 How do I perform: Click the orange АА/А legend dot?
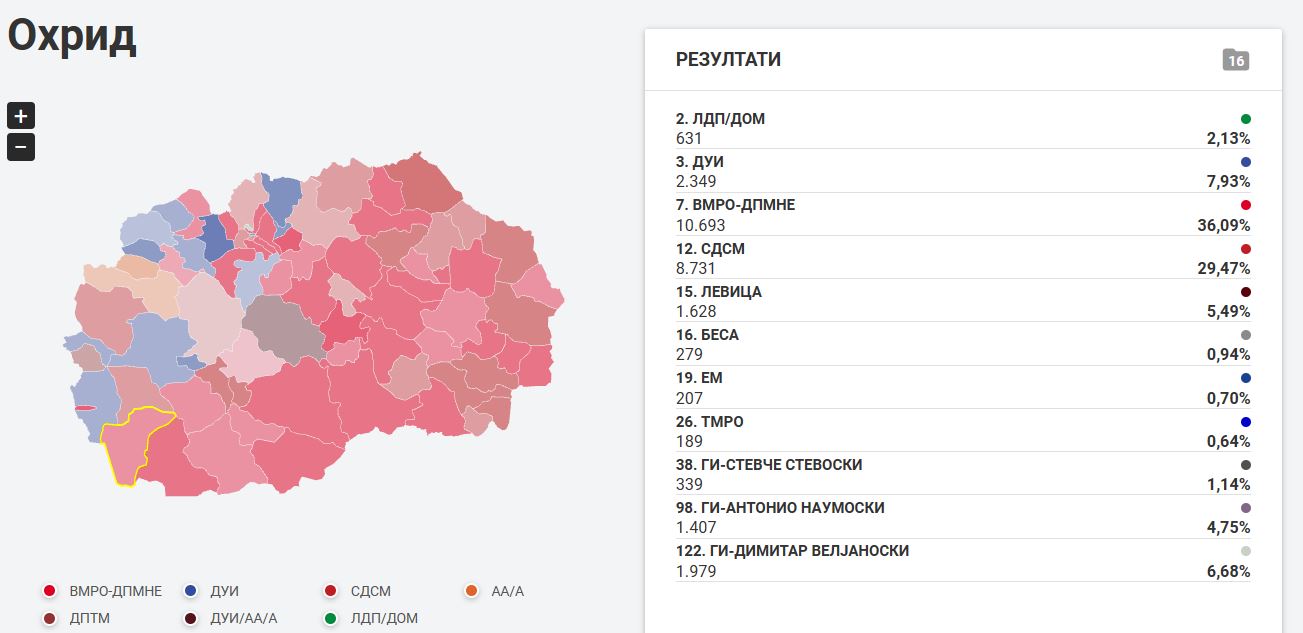(471, 591)
